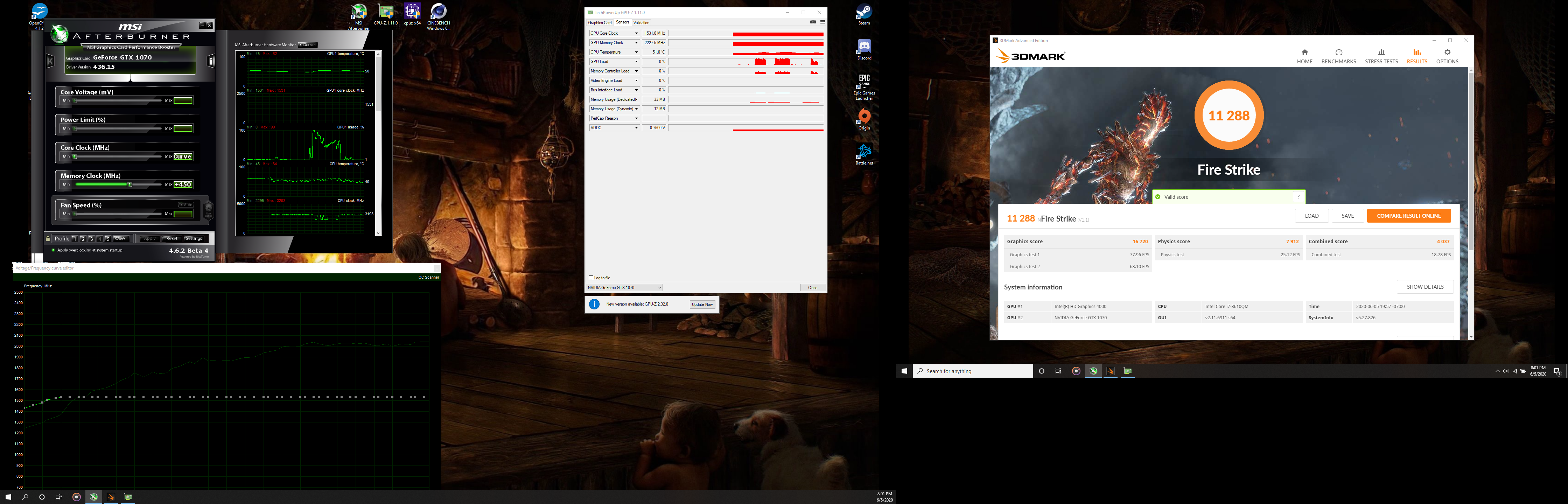Toggle Apply overclocking at system startup
Image resolution: width=1568 pixels, height=504 pixels.
pos(53,250)
